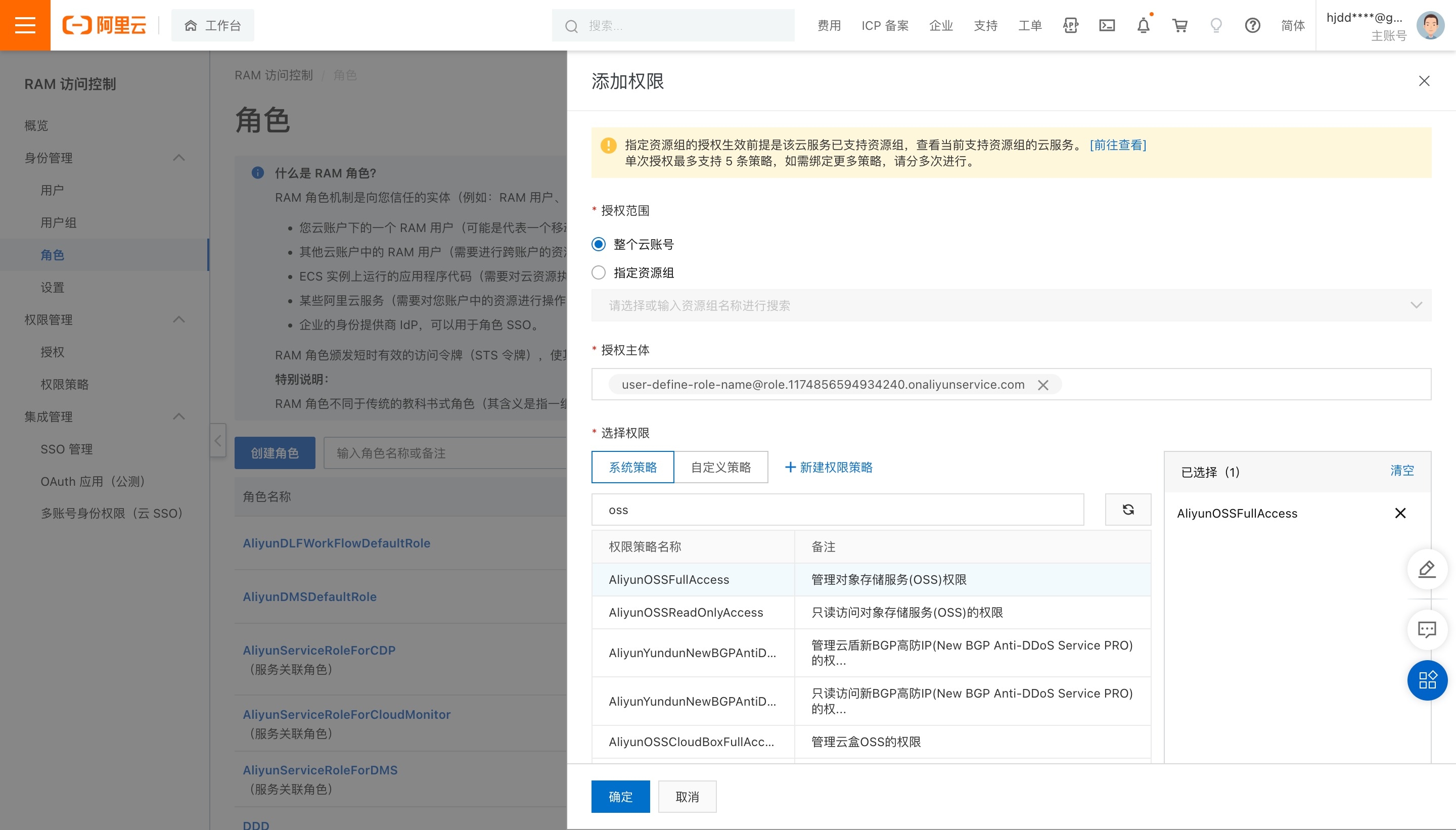Collapse the sidebar with the arrow handle
1456x830 pixels.
(218, 440)
